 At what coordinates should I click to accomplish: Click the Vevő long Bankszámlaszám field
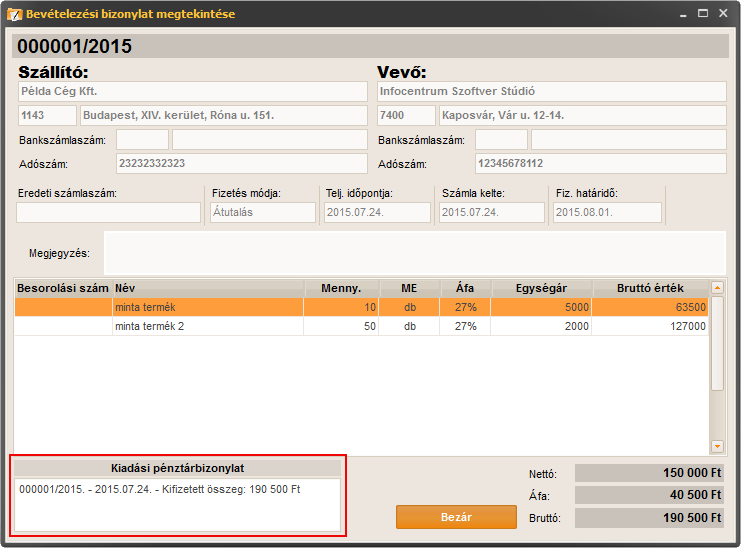click(629, 140)
